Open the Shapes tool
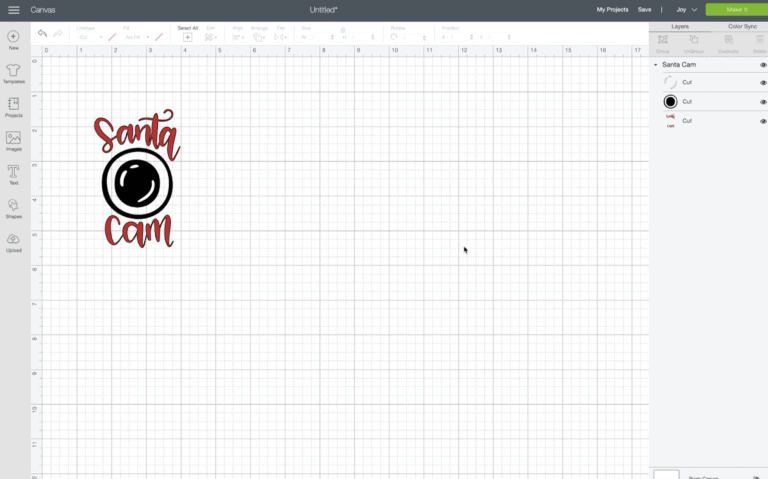 [x=13, y=208]
